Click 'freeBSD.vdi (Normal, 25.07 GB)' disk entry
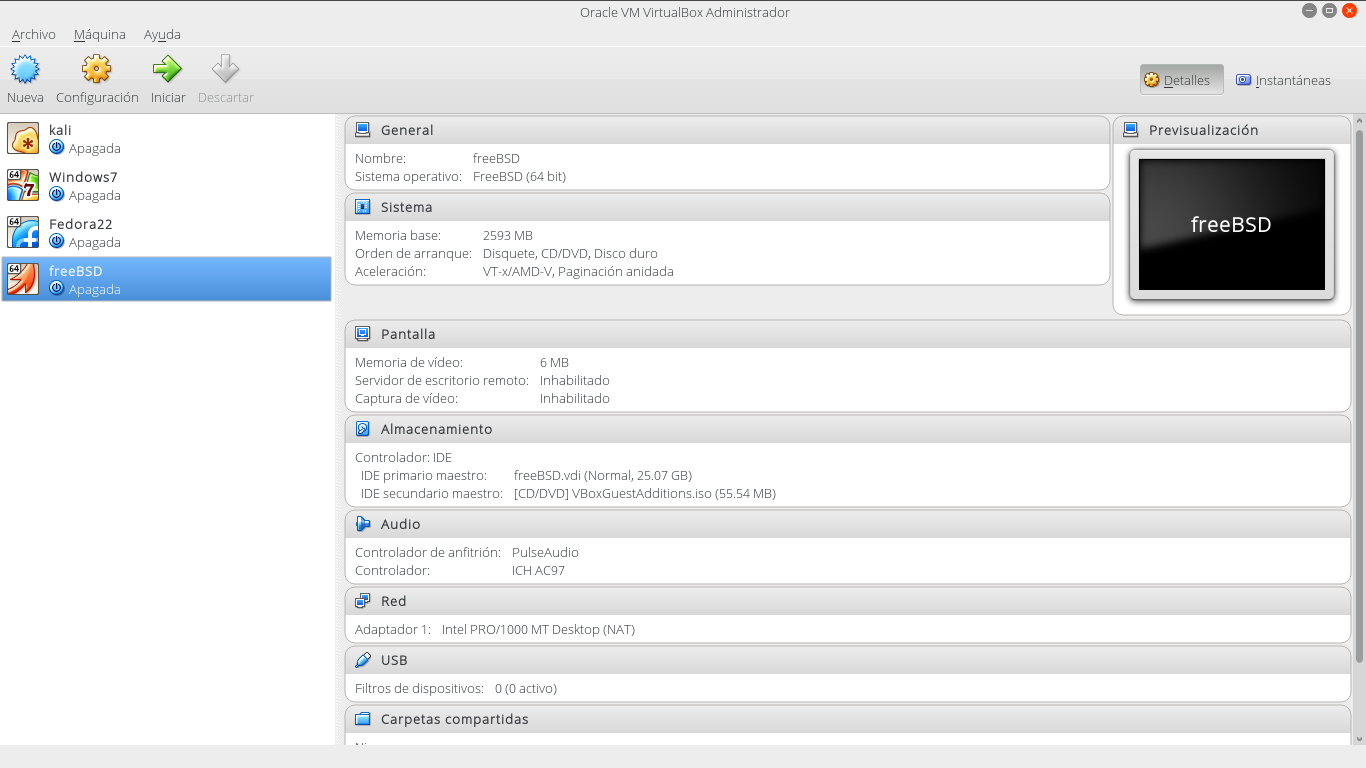1366x768 pixels. (603, 475)
